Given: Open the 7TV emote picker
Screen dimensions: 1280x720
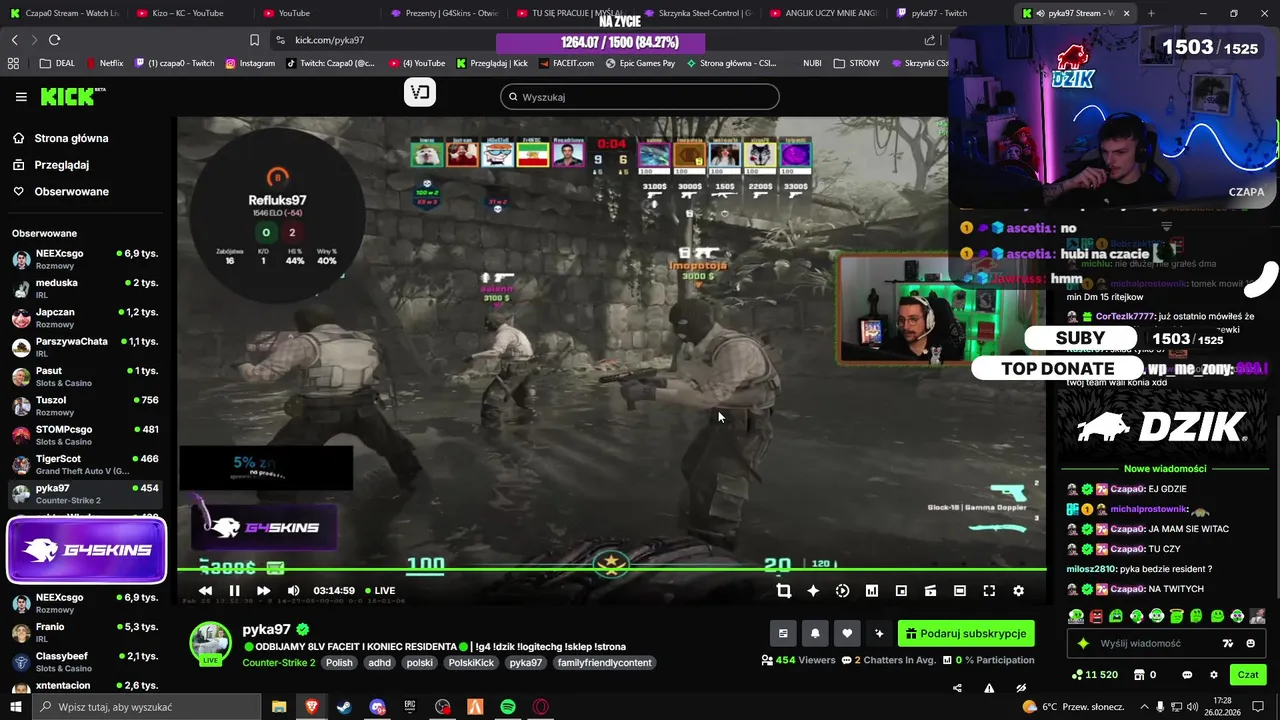Looking at the screenshot, I should pyautogui.click(x=1228, y=643).
